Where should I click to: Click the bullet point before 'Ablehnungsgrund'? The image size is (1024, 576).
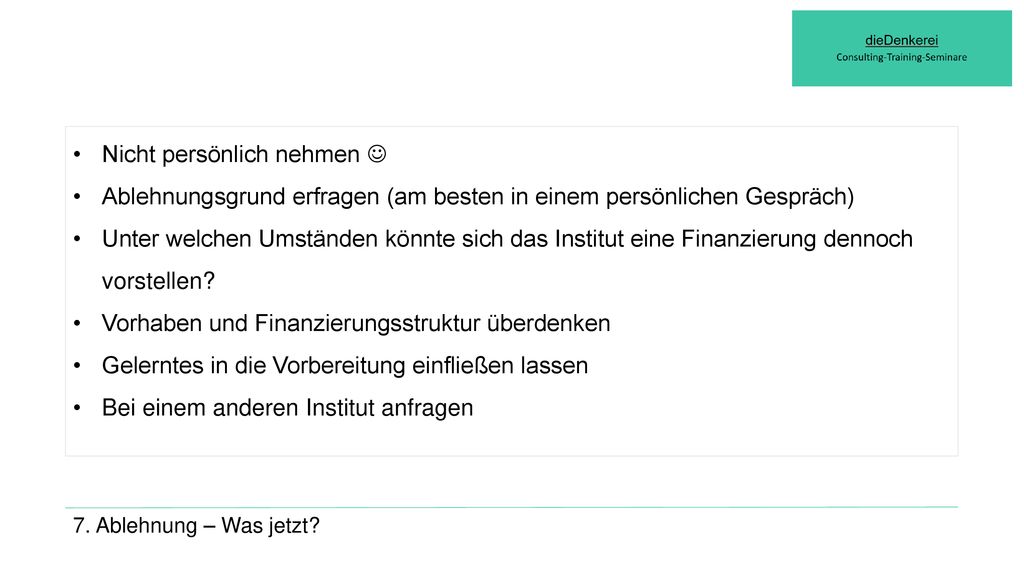[x=77, y=197]
